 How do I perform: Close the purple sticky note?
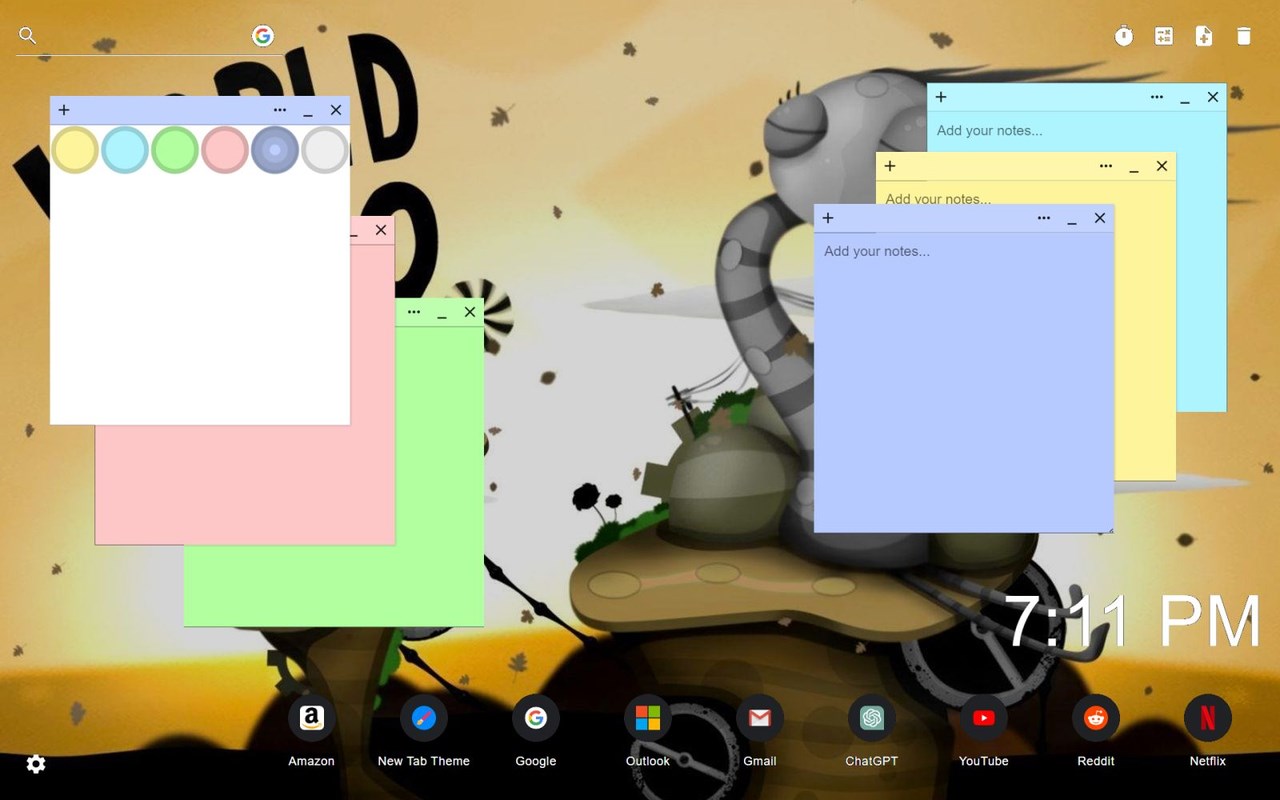pyautogui.click(x=1100, y=218)
